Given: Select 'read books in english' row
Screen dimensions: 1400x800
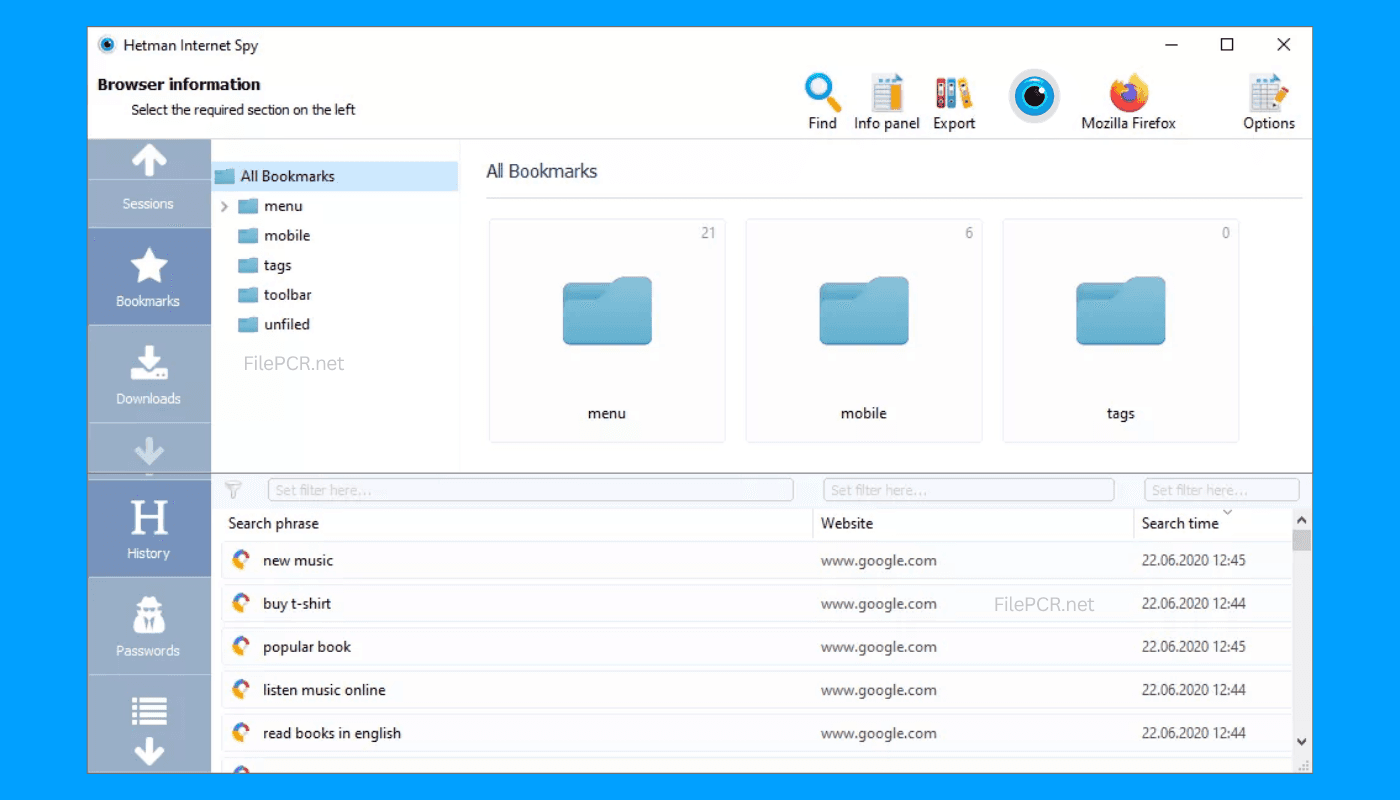Looking at the screenshot, I should pos(756,733).
